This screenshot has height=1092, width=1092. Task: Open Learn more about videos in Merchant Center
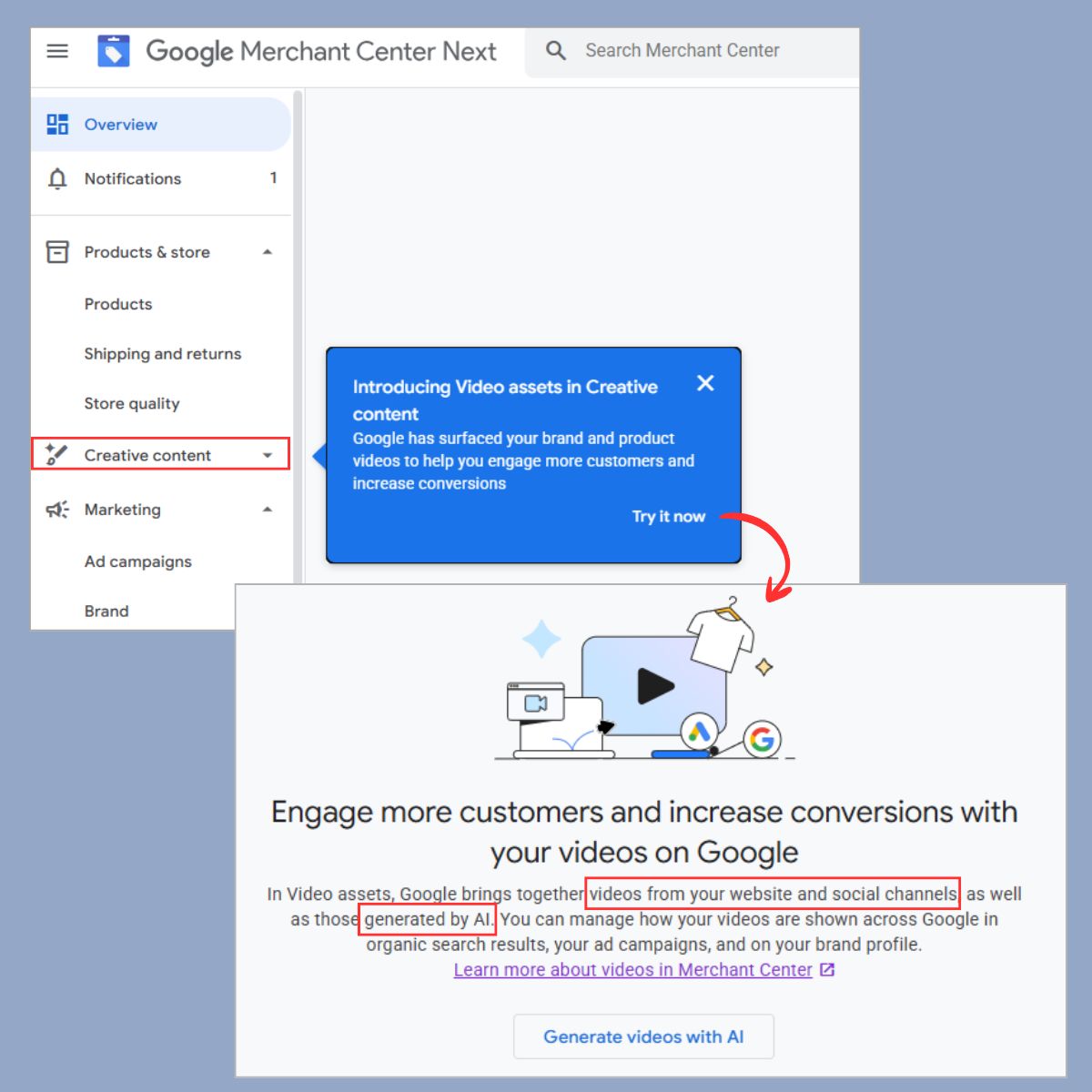[632, 969]
